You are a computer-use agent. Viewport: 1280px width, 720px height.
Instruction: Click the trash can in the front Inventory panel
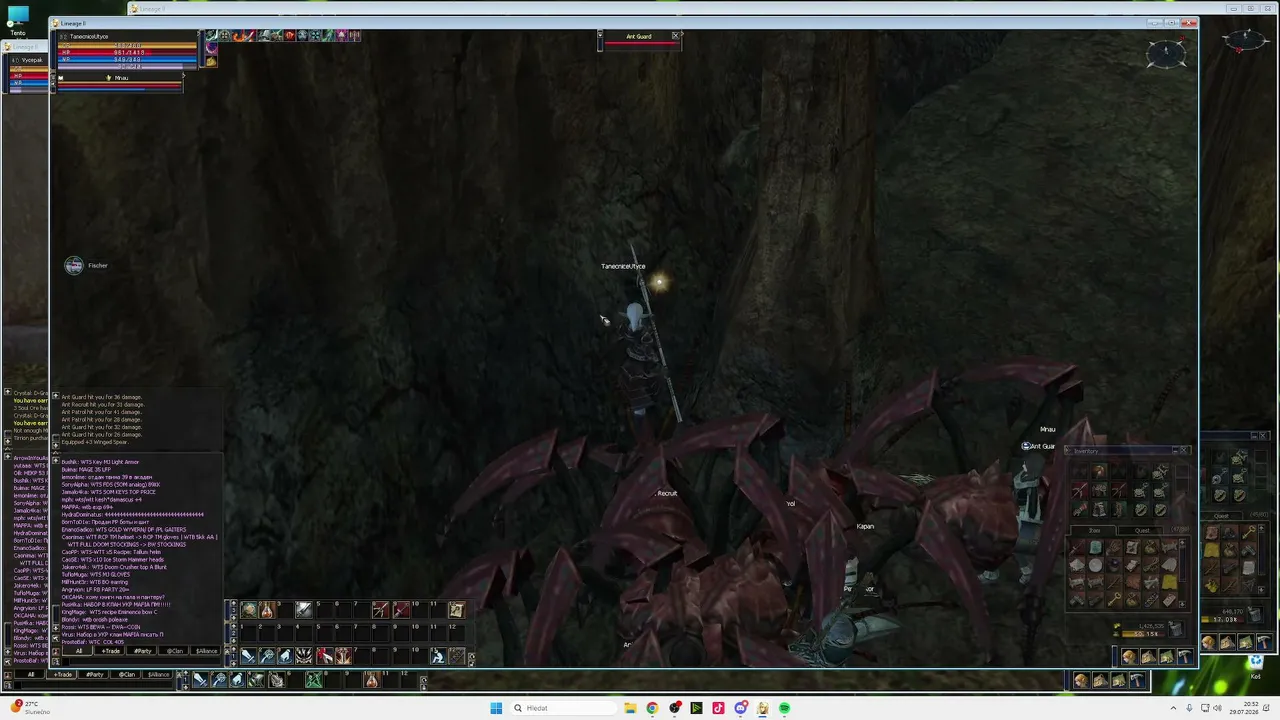tap(1176, 628)
